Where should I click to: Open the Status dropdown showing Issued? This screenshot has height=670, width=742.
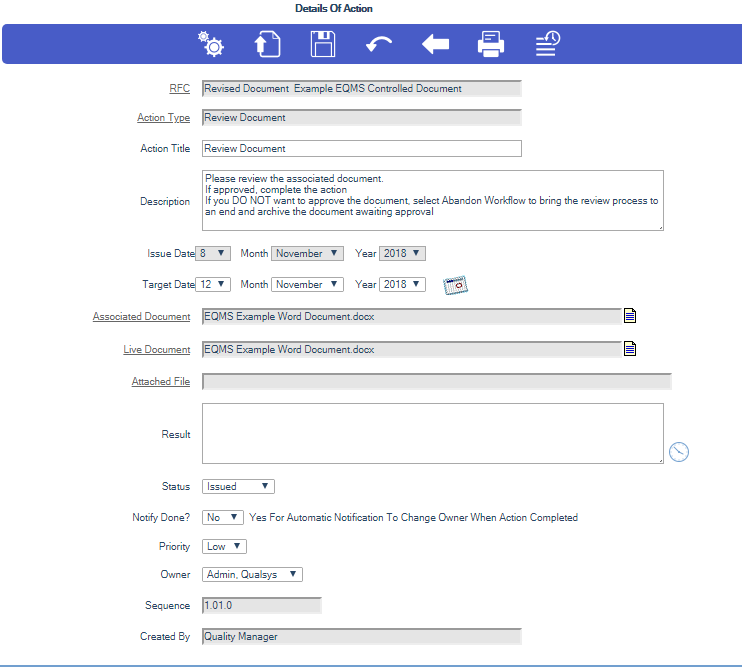click(x=238, y=486)
